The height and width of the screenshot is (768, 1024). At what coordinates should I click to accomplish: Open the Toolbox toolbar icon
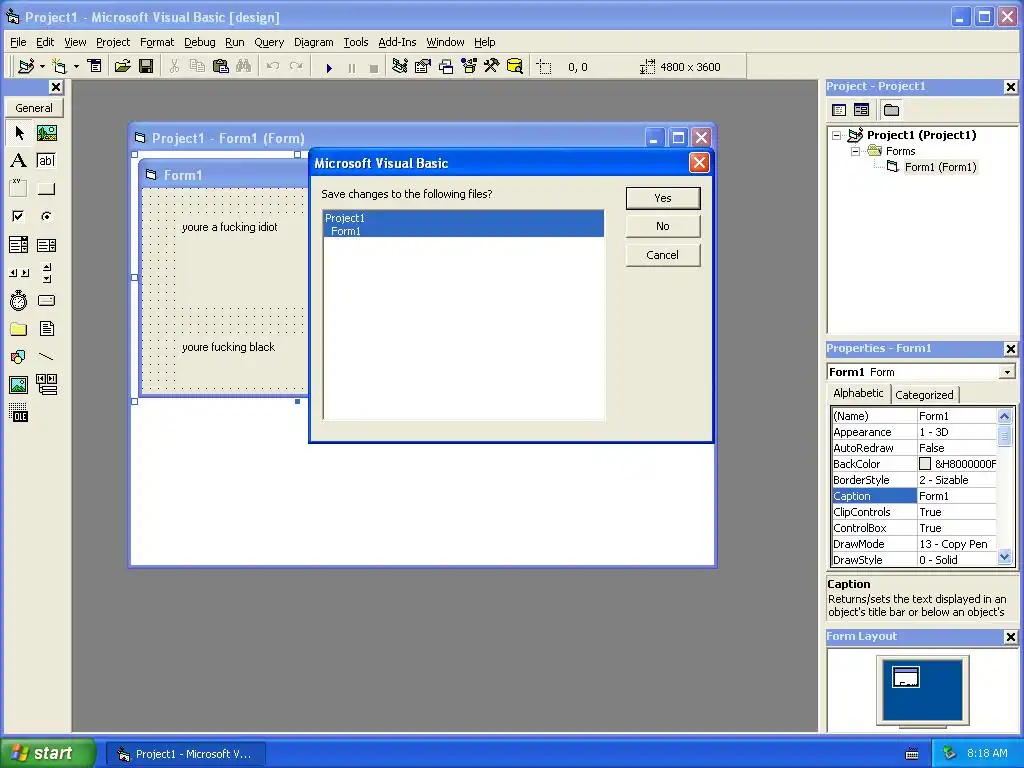(492, 67)
